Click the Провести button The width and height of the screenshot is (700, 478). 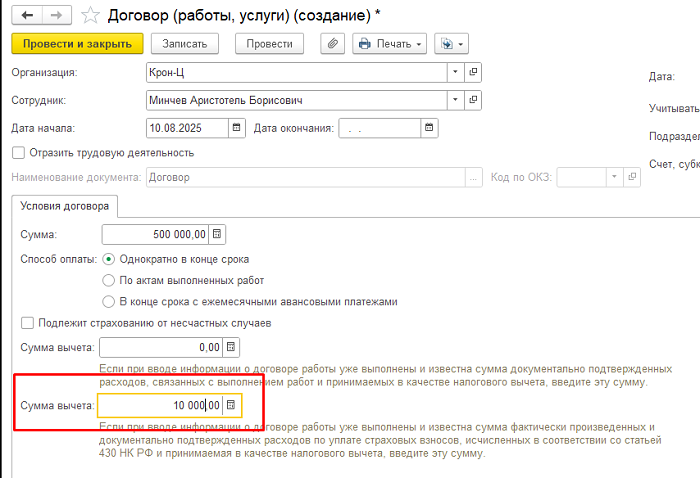pyautogui.click(x=269, y=44)
